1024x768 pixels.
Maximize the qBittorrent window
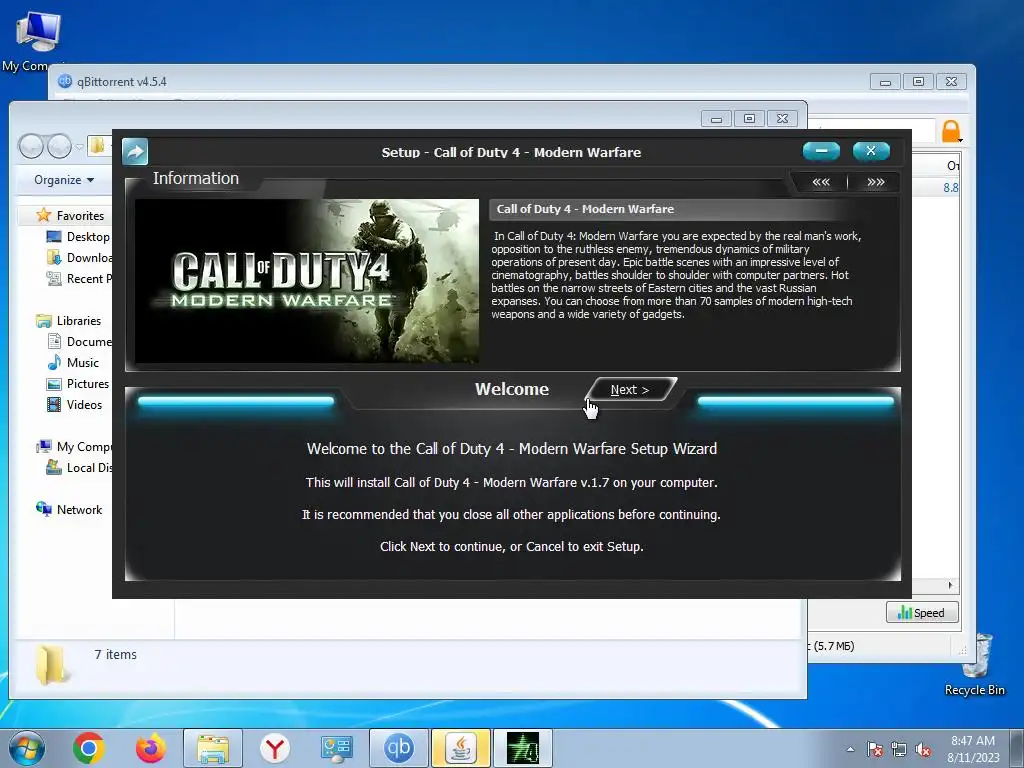[918, 82]
